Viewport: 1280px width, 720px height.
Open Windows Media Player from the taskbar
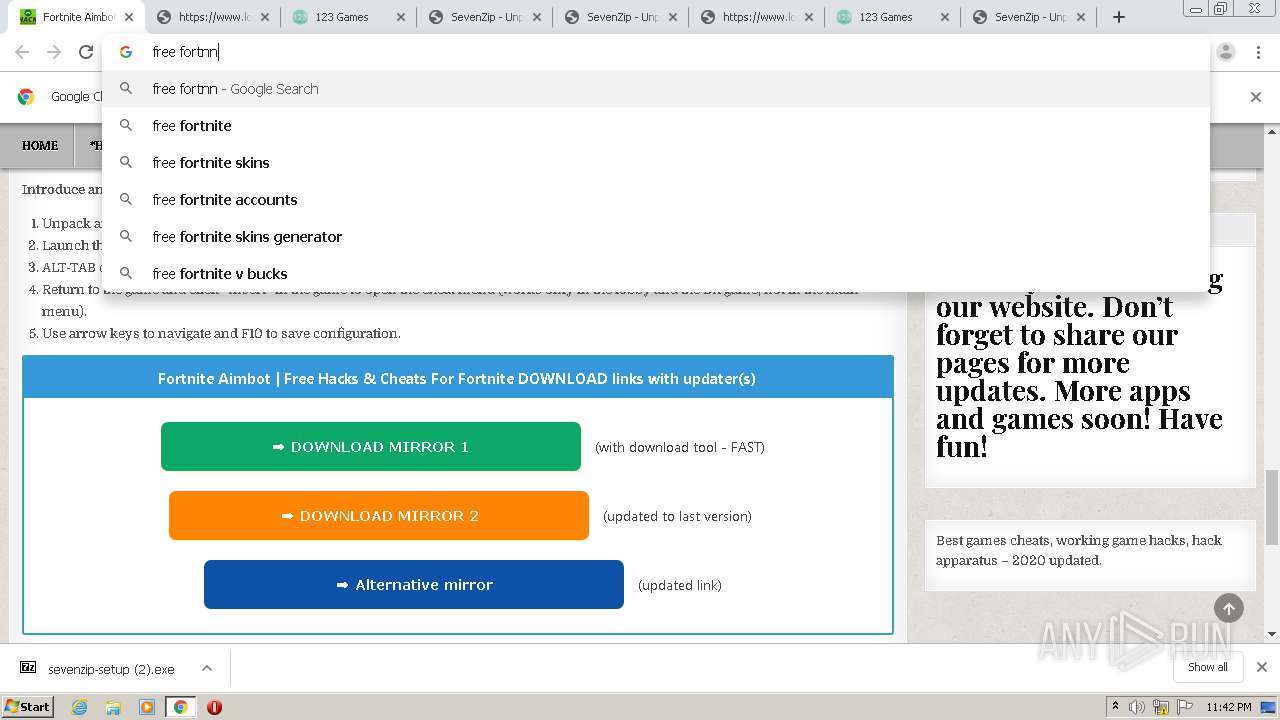pyautogui.click(x=147, y=707)
